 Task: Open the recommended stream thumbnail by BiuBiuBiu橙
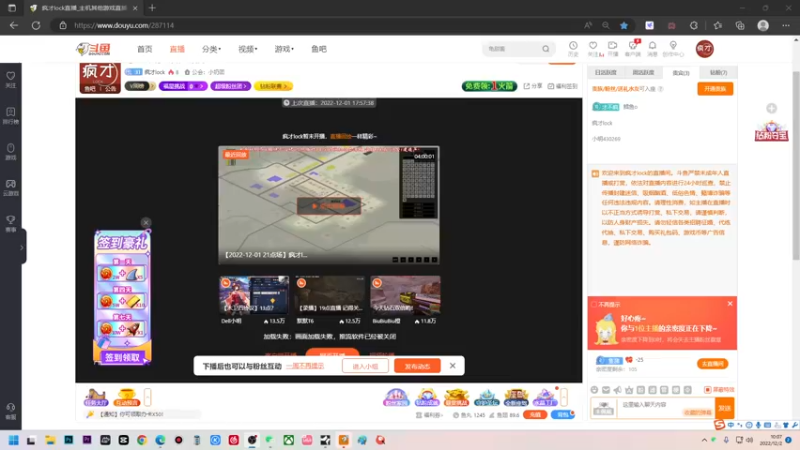point(405,295)
